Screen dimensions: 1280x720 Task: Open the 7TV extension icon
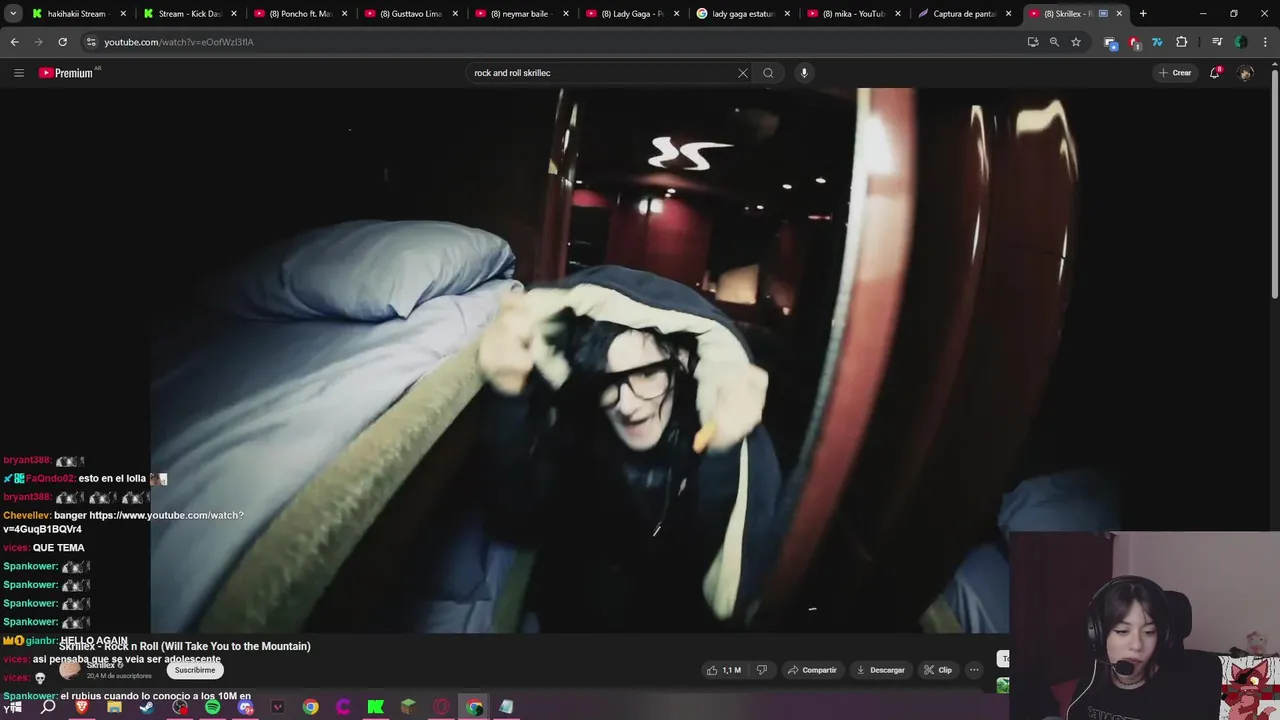pos(1157,42)
